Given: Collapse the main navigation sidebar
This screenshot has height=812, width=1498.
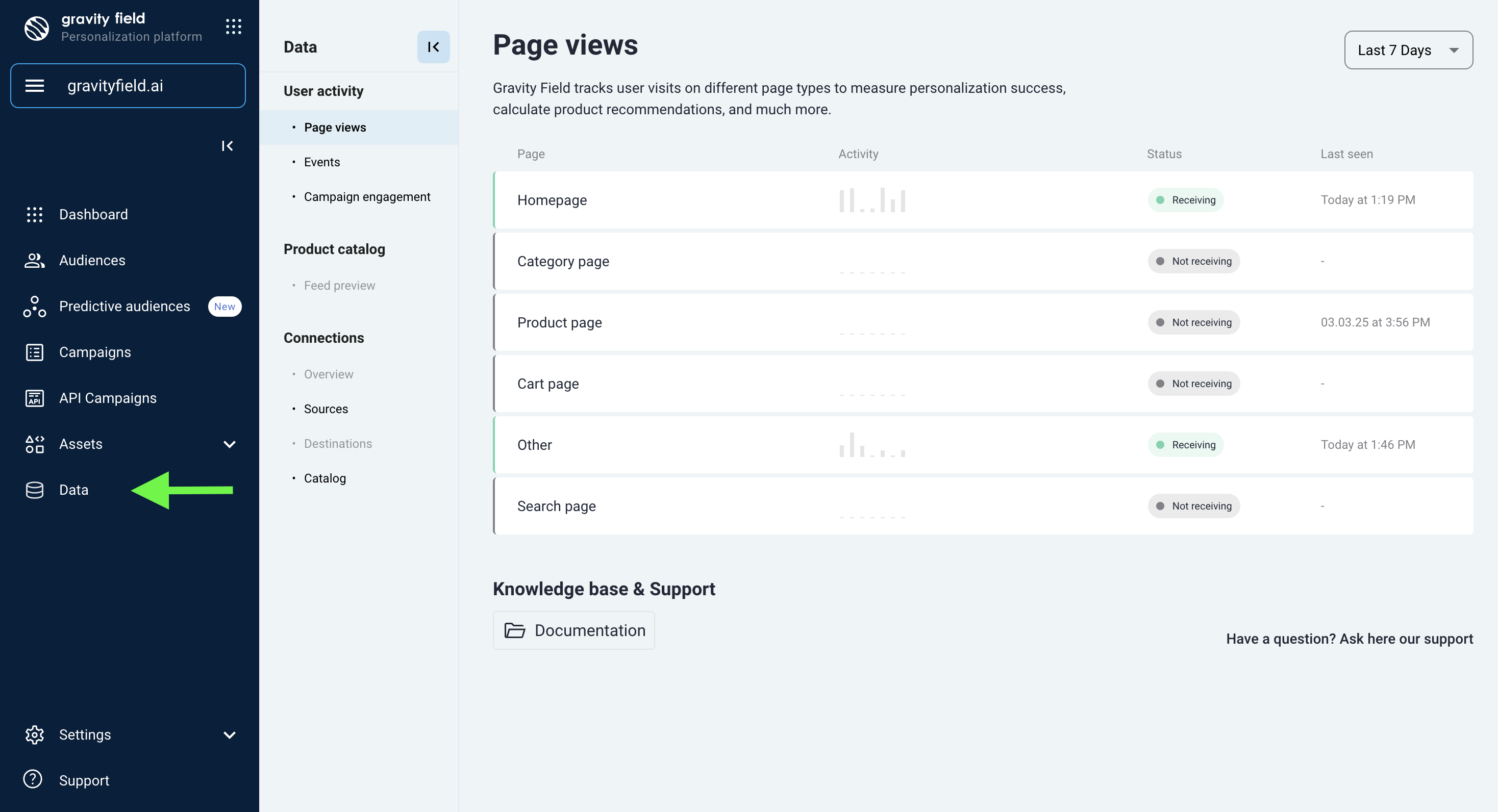Looking at the screenshot, I should click(x=228, y=146).
